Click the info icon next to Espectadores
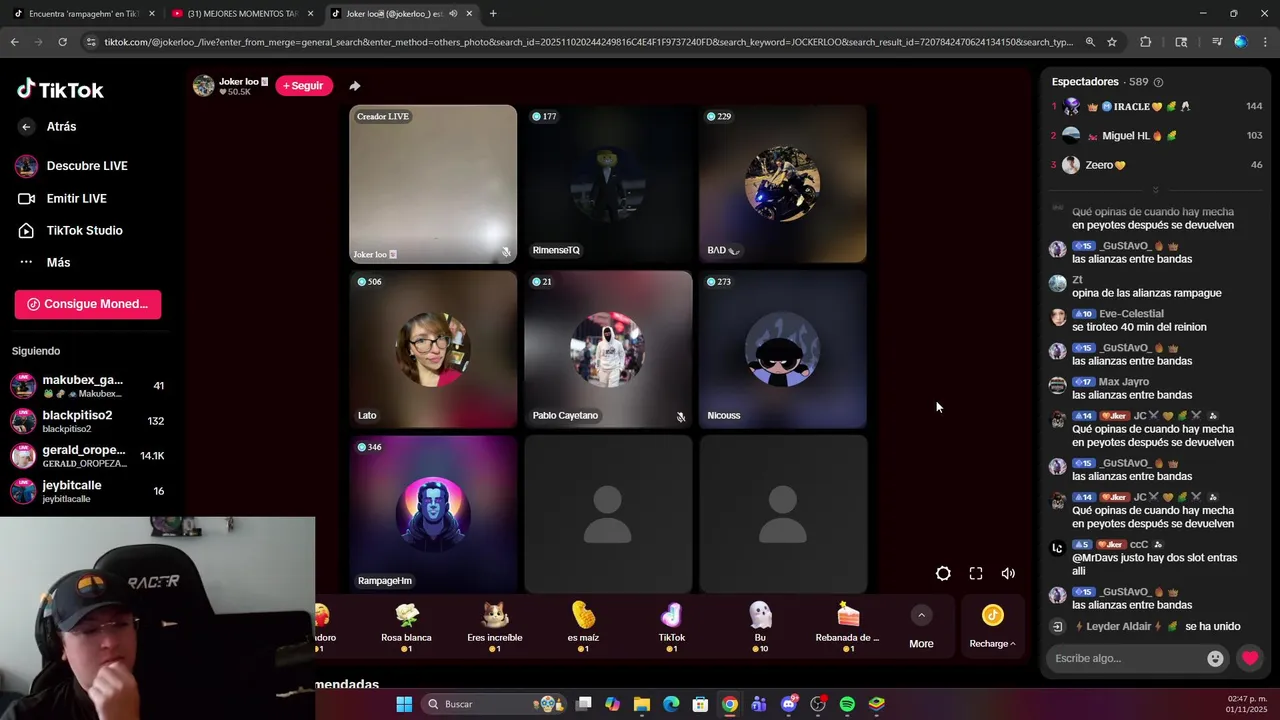This screenshot has width=1280, height=720. (x=1158, y=82)
